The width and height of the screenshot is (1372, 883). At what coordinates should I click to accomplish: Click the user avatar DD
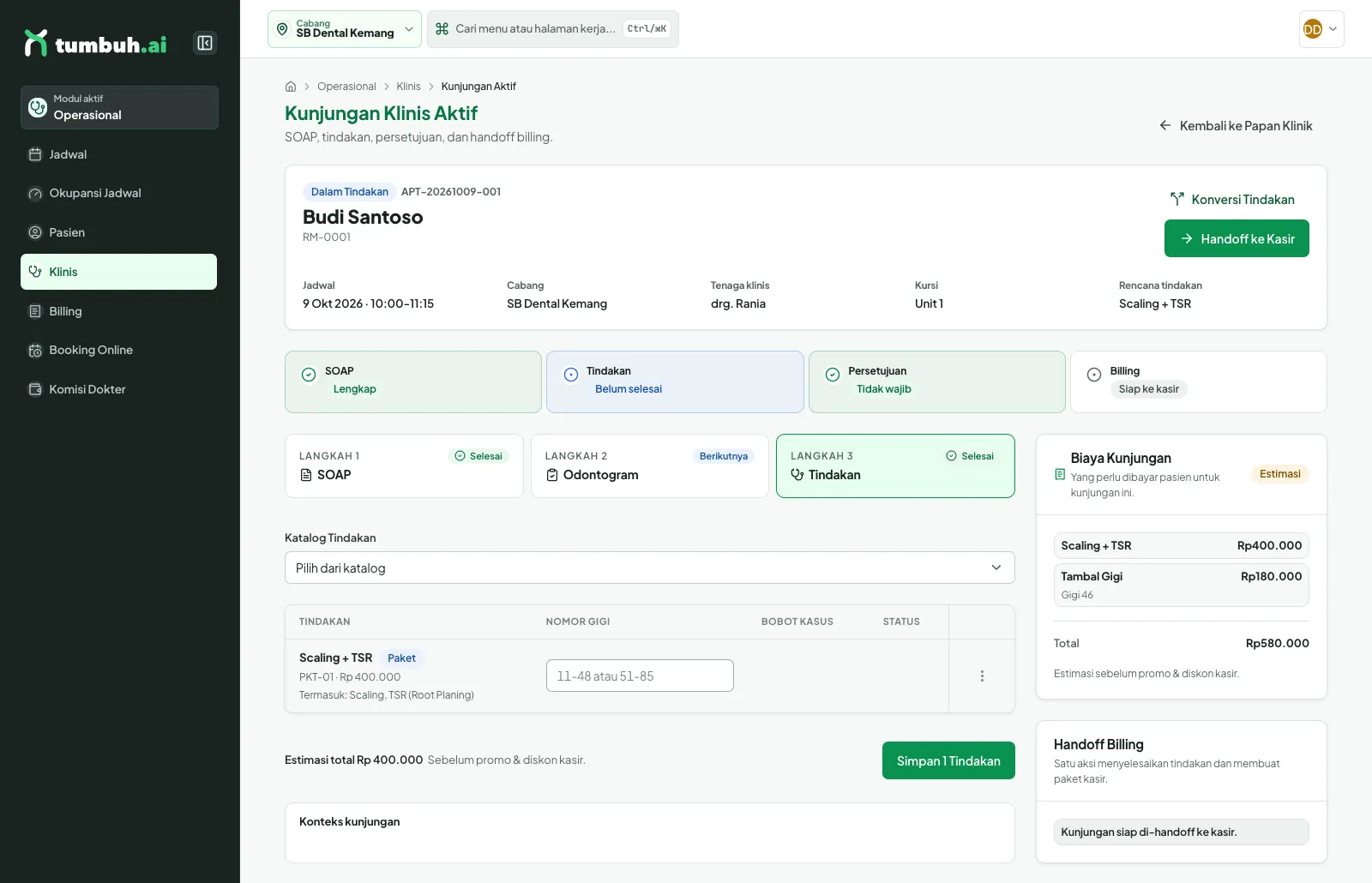1312,29
